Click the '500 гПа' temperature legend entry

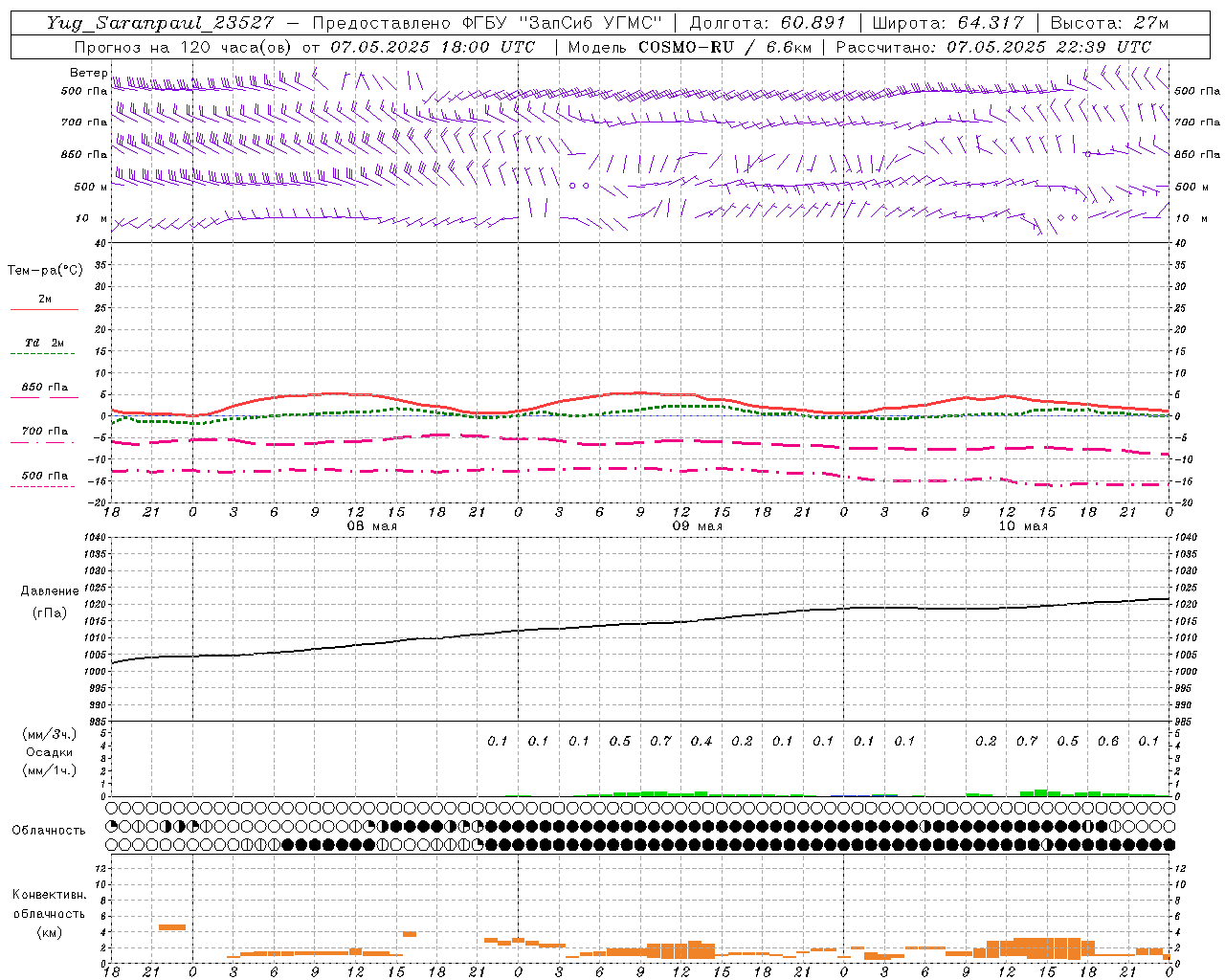[x=44, y=476]
